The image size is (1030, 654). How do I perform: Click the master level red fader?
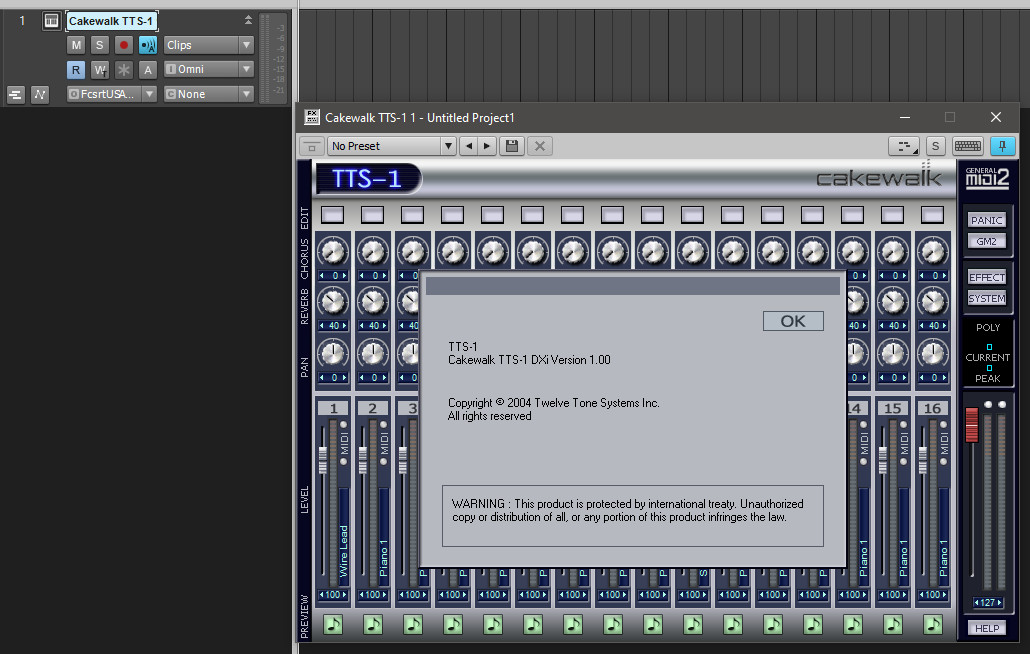(x=972, y=424)
